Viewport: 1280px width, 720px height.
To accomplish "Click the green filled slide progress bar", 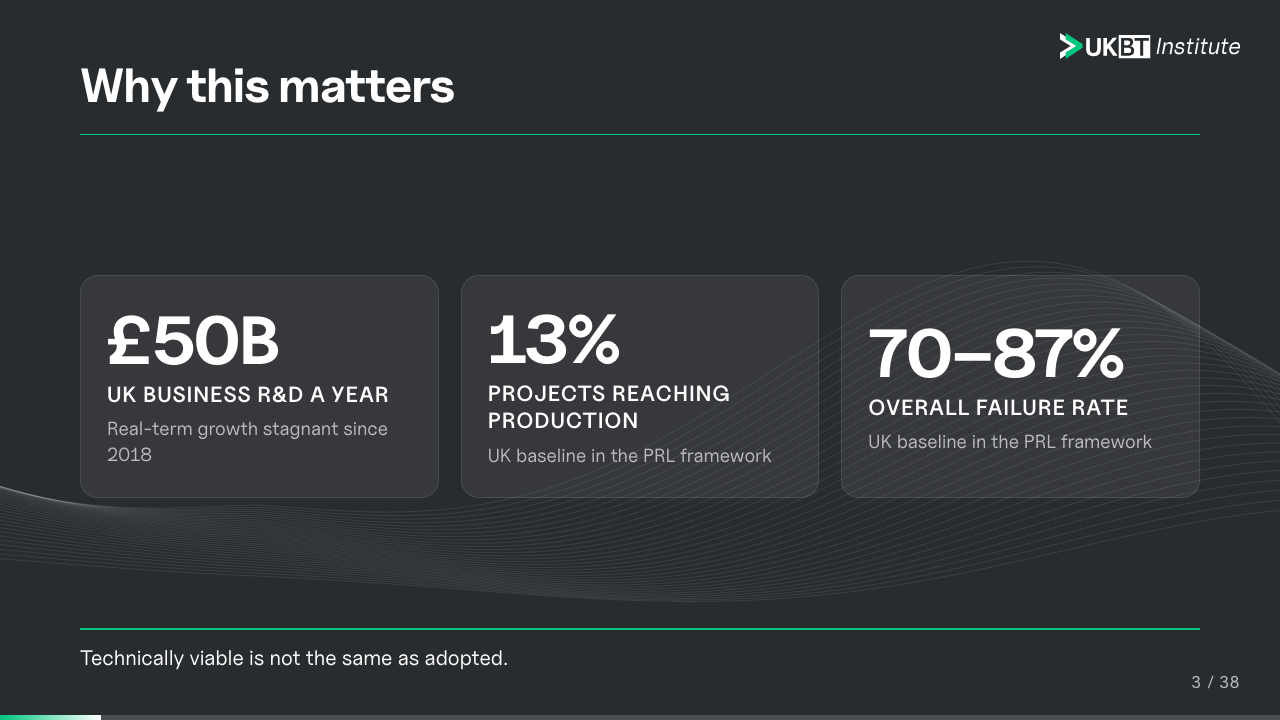I will (50, 717).
